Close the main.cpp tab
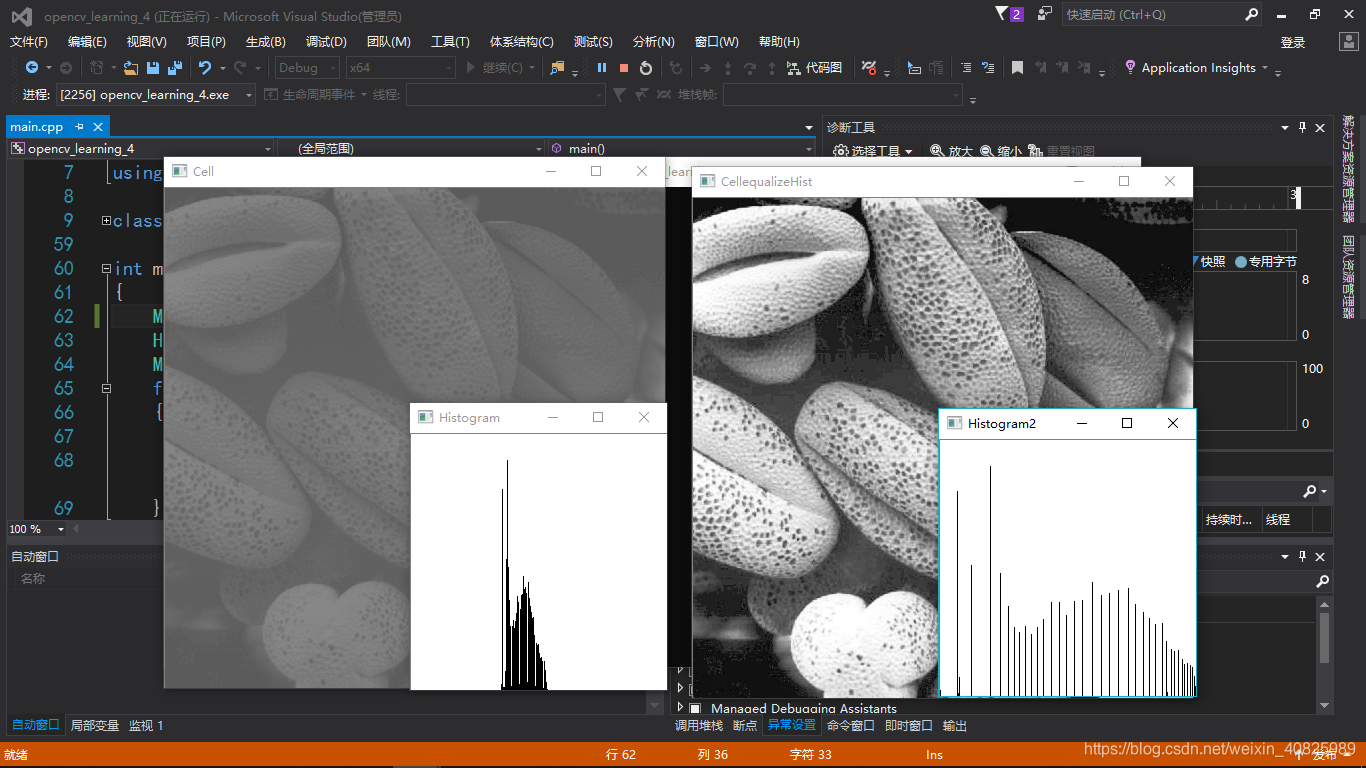1366x768 pixels. point(98,127)
